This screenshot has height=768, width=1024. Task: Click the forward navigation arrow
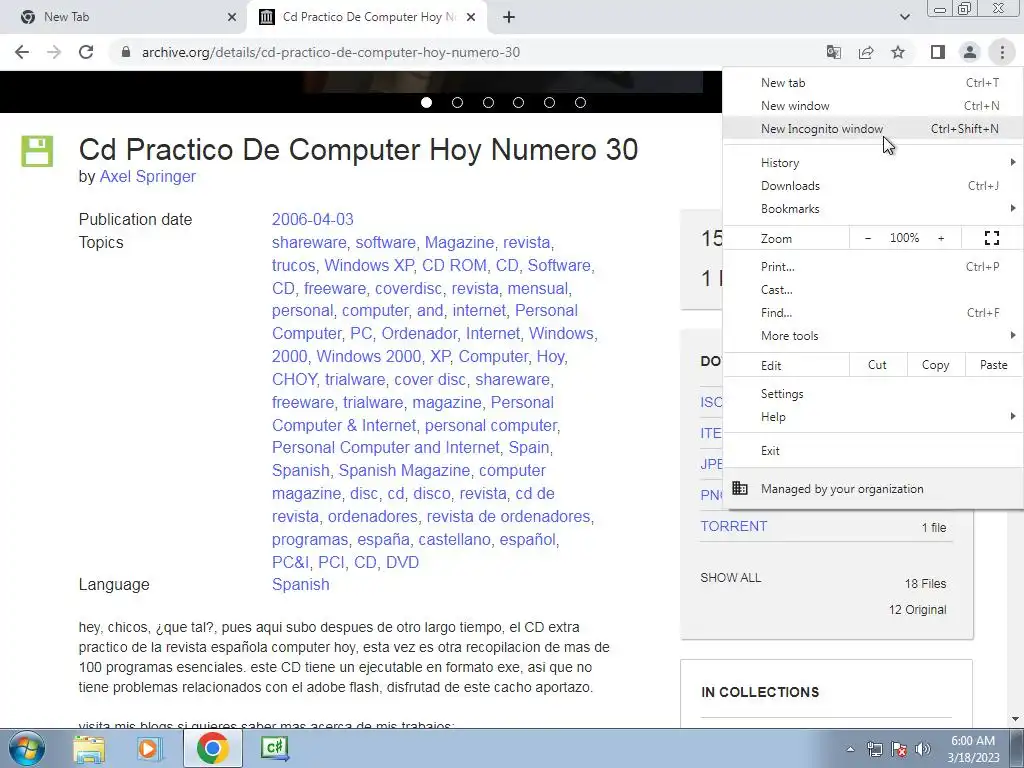click(x=54, y=52)
